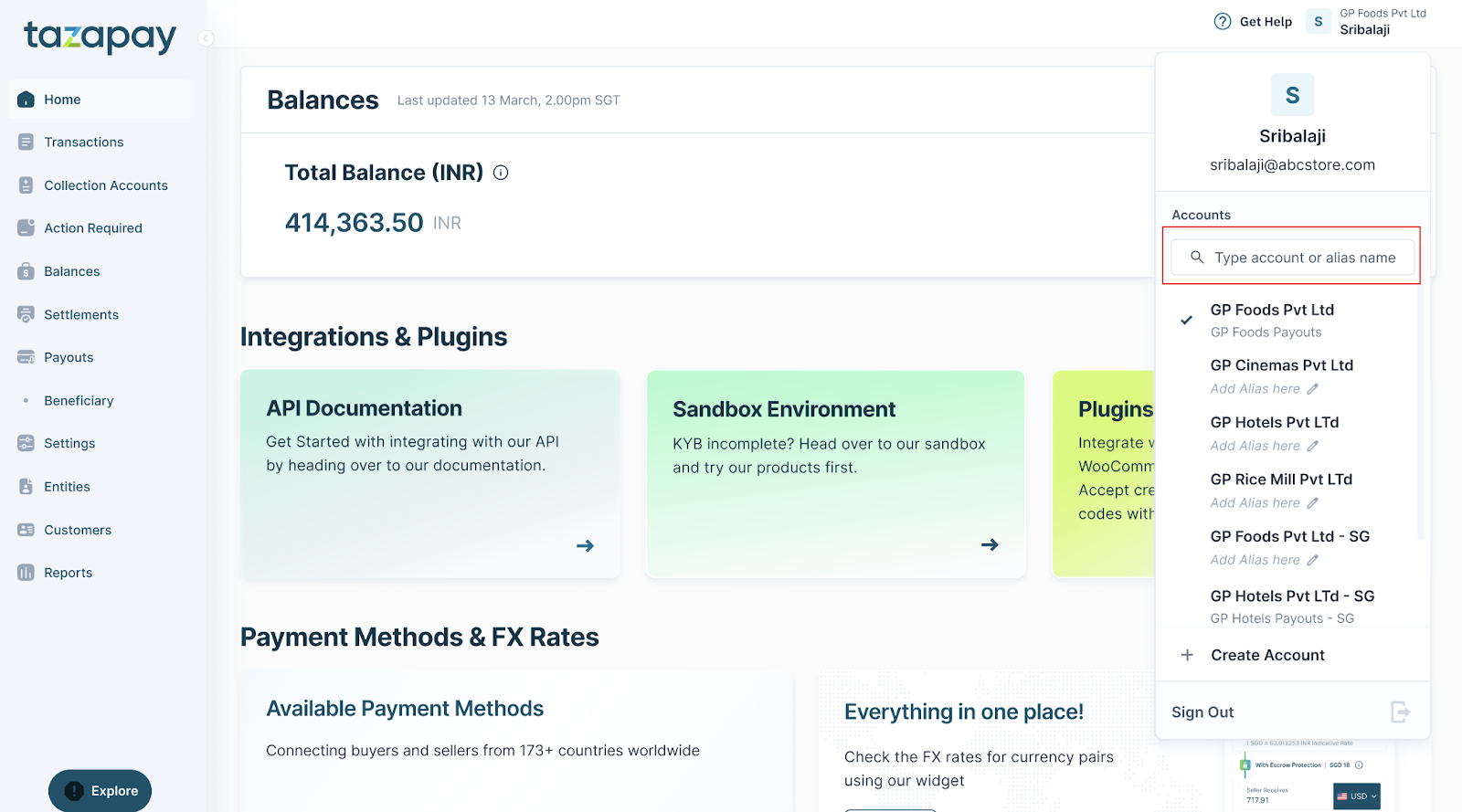The image size is (1462, 812).
Task: Click the FX rates widget thumbnail
Action: pos(1310,775)
